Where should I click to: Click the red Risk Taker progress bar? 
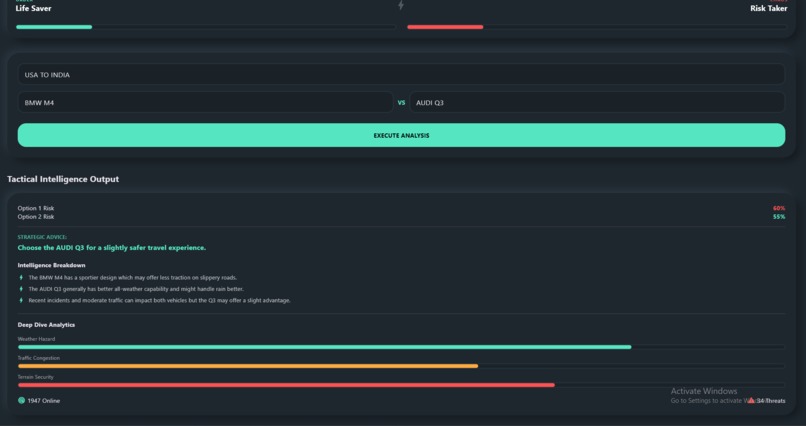coord(445,27)
